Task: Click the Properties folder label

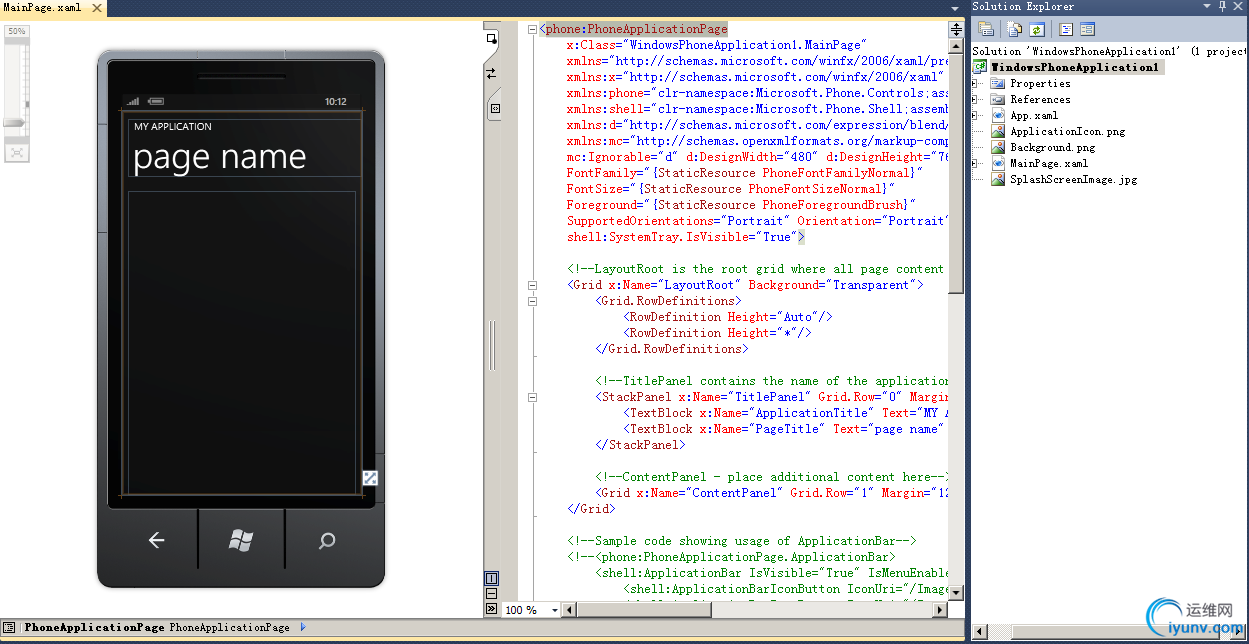Action: [1040, 84]
